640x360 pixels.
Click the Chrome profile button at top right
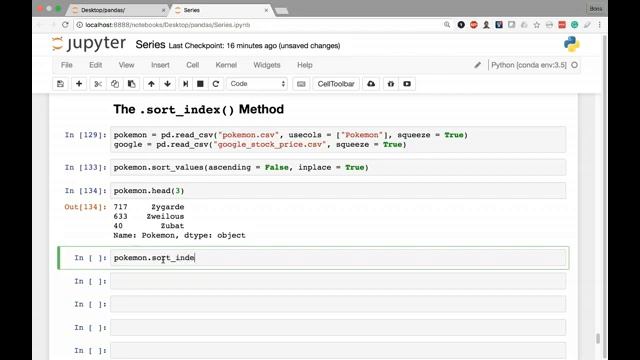(x=596, y=9)
